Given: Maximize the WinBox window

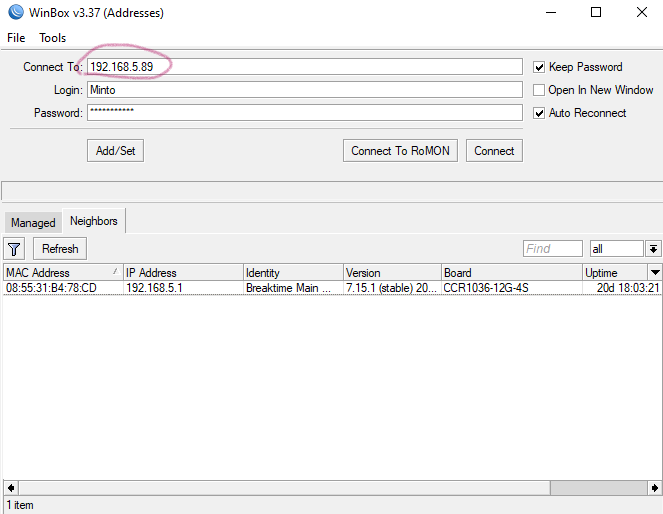Looking at the screenshot, I should (596, 12).
